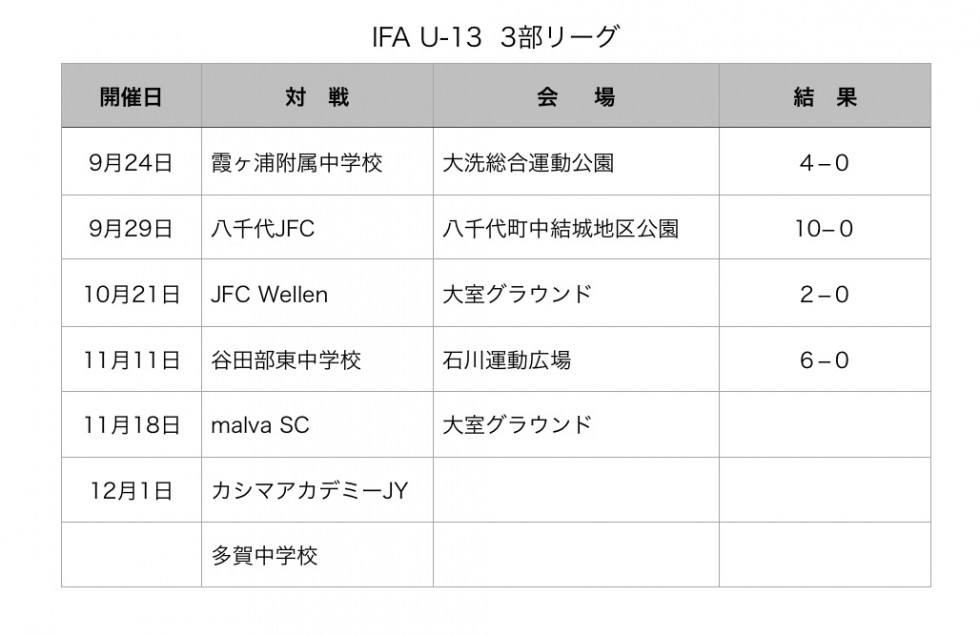Viewport: 980px width, 637px height.
Task: Click the 多賀中学校 cell
Action: 318,555
